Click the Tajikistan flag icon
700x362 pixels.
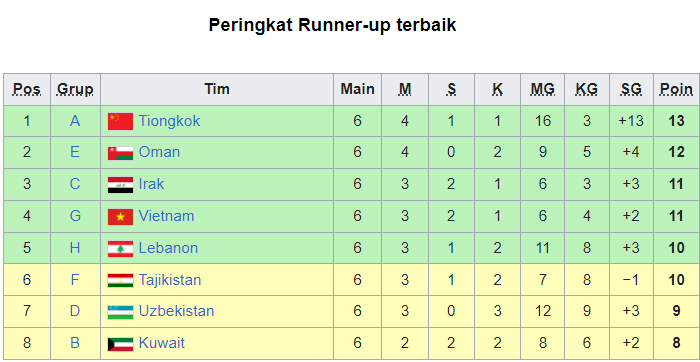point(120,280)
